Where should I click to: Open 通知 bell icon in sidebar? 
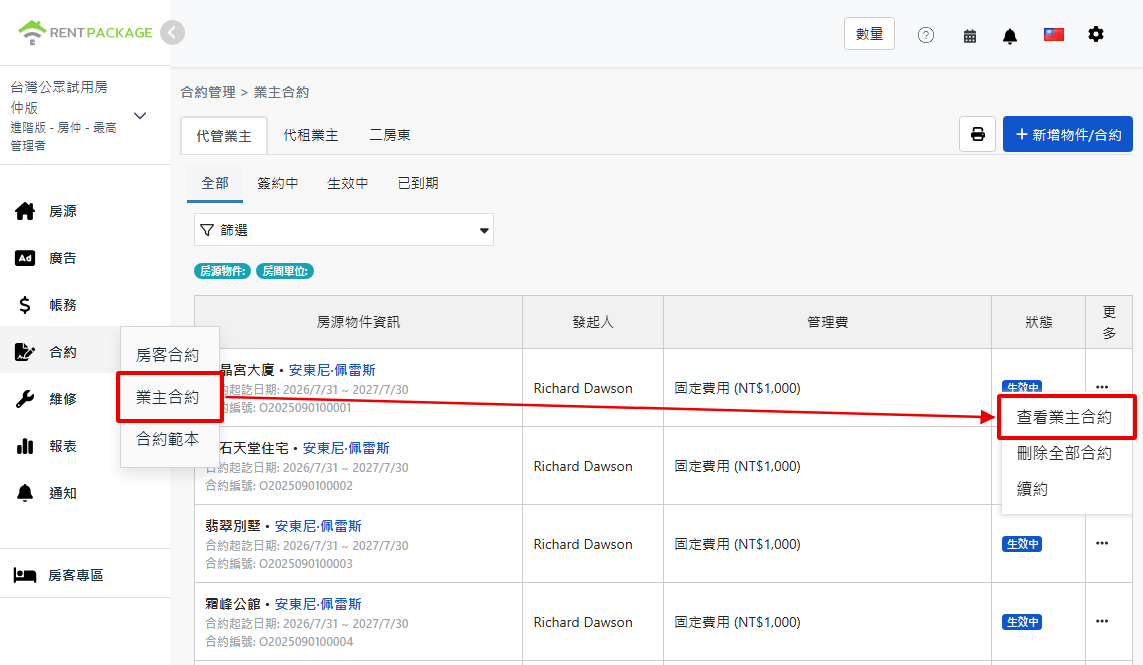pos(25,493)
